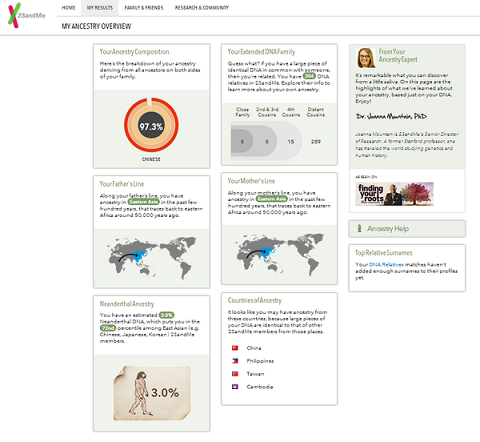
Task: Click the Mother's Line world map
Action: click(x=280, y=254)
